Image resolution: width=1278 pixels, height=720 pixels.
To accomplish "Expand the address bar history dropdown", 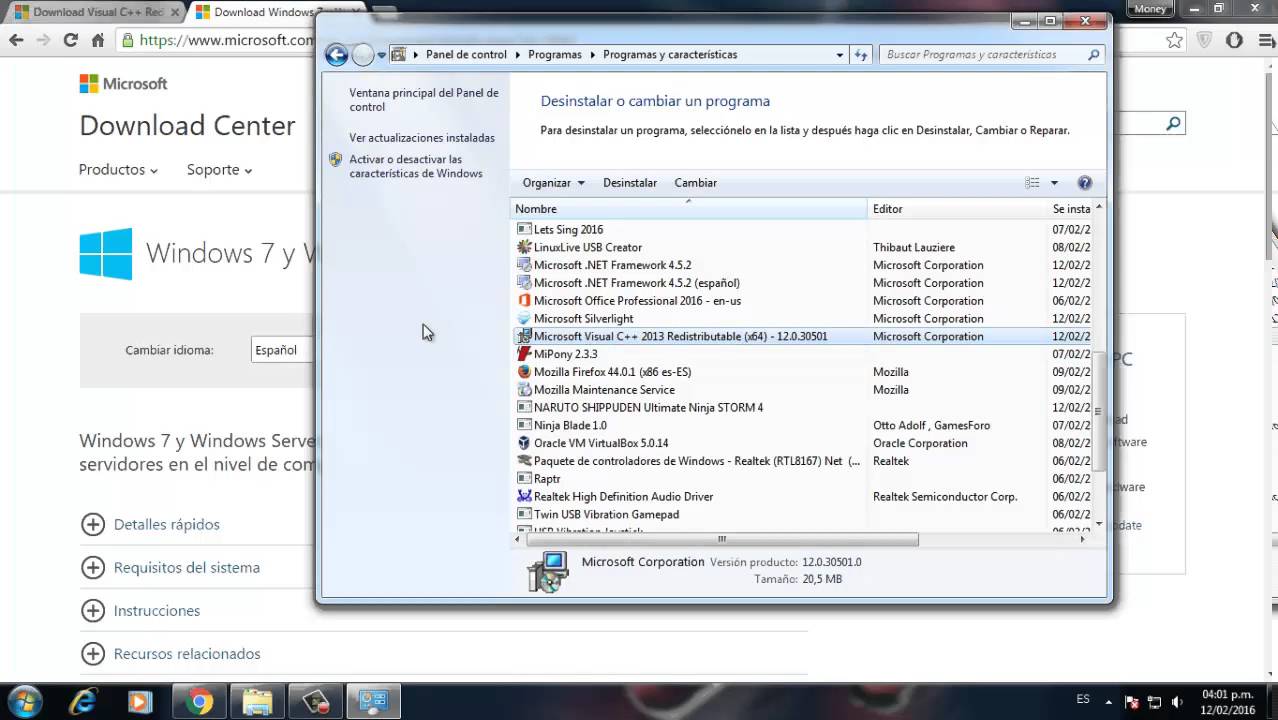I will [x=840, y=55].
